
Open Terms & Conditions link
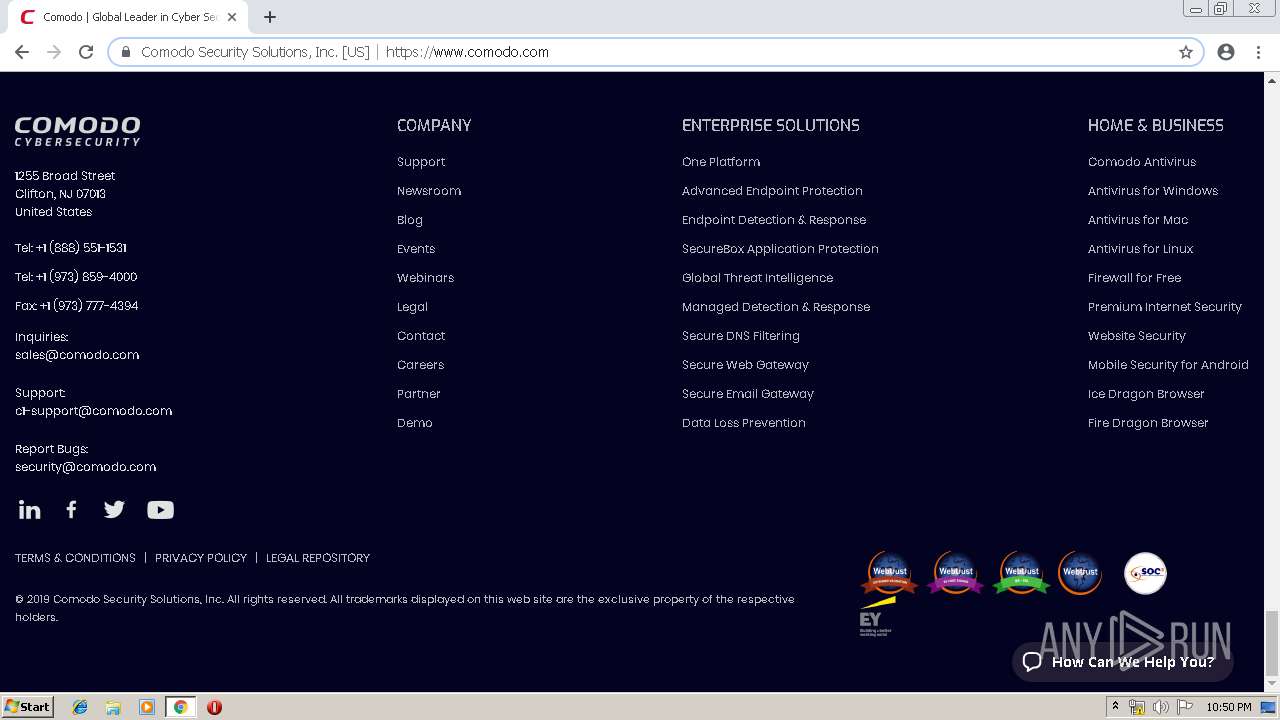click(x=75, y=558)
